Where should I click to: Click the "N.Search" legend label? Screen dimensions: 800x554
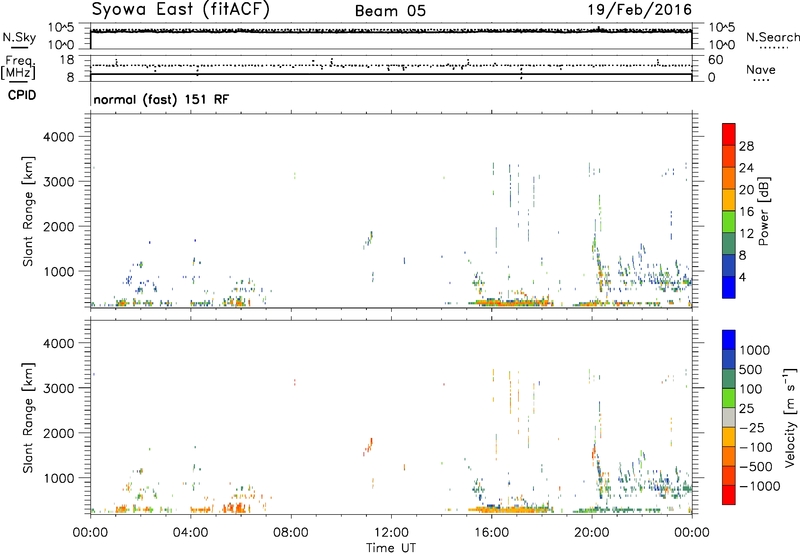pyautogui.click(x=772, y=37)
